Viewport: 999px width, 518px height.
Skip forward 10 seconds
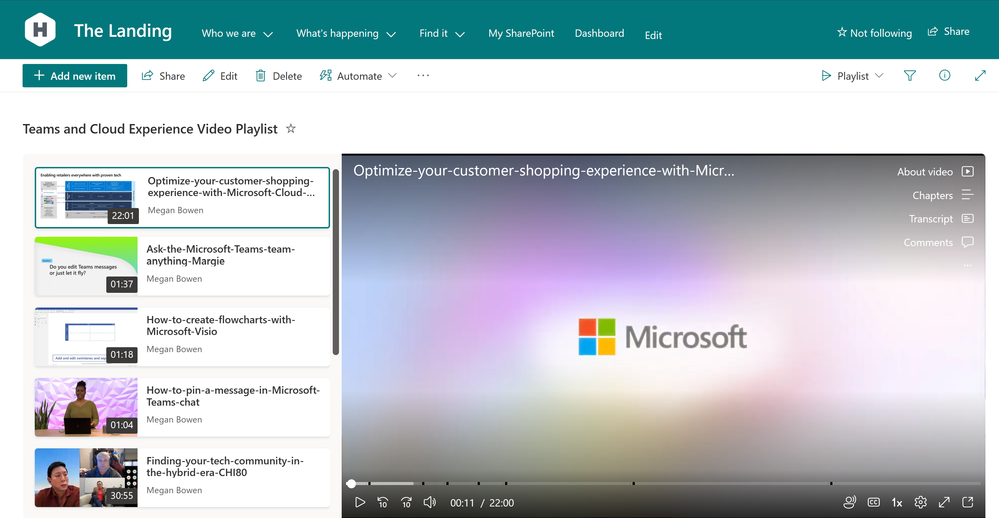pyautogui.click(x=406, y=503)
